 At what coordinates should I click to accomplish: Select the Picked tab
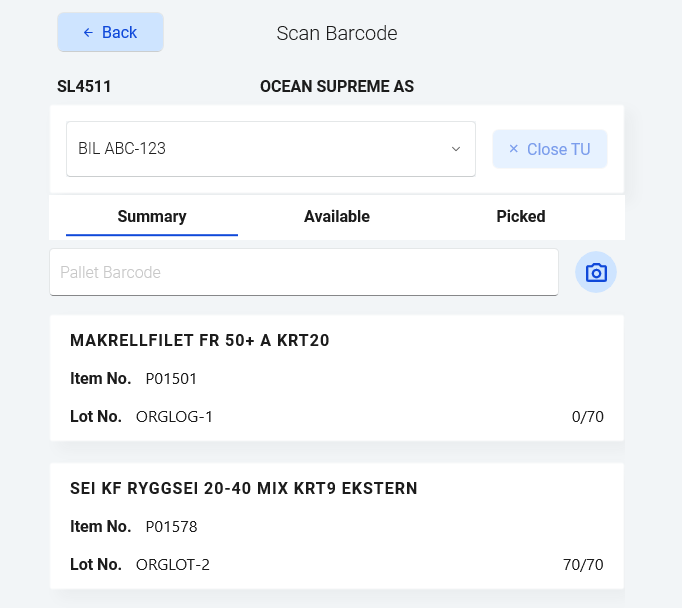click(521, 216)
